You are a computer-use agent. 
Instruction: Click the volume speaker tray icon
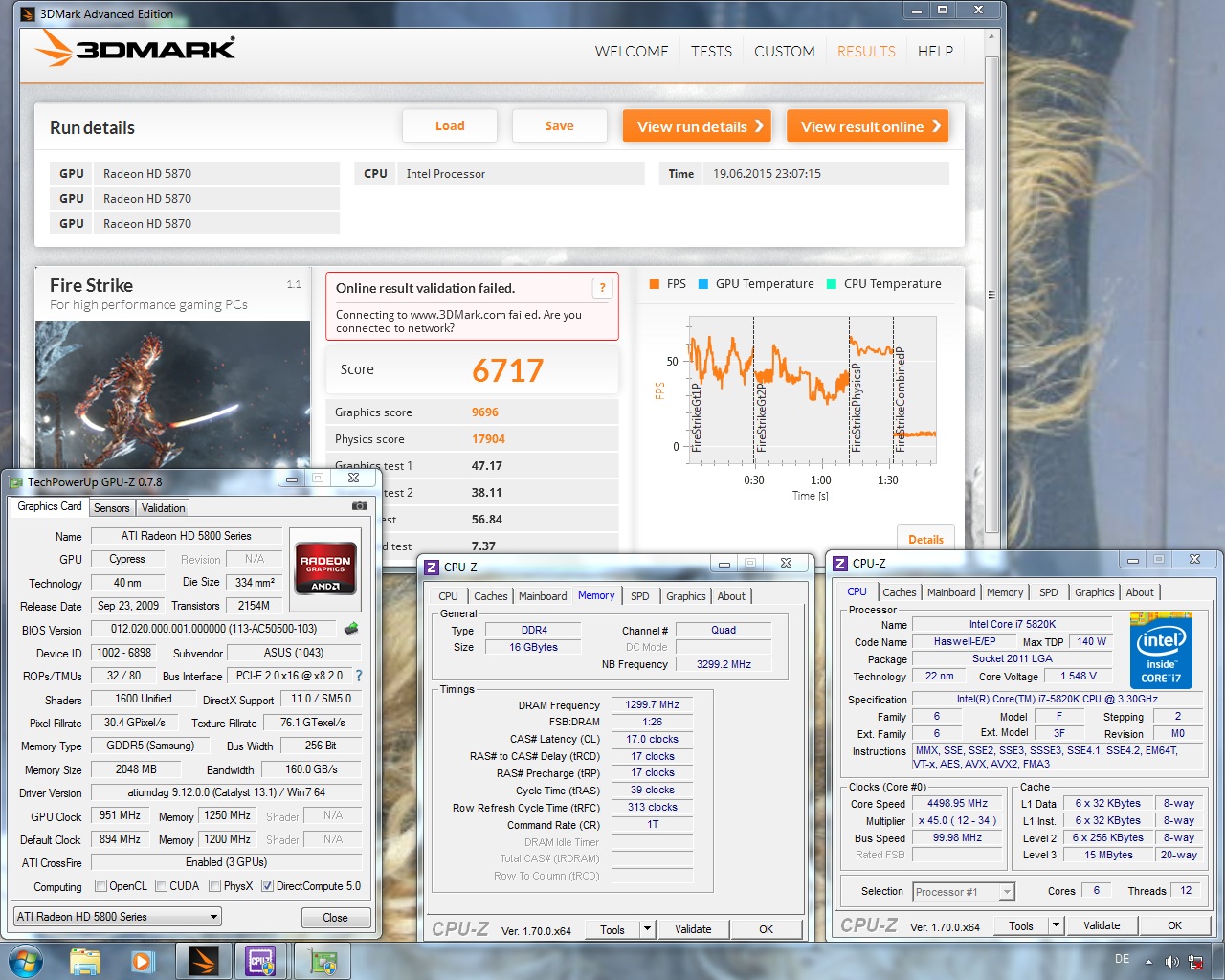click(x=1171, y=962)
